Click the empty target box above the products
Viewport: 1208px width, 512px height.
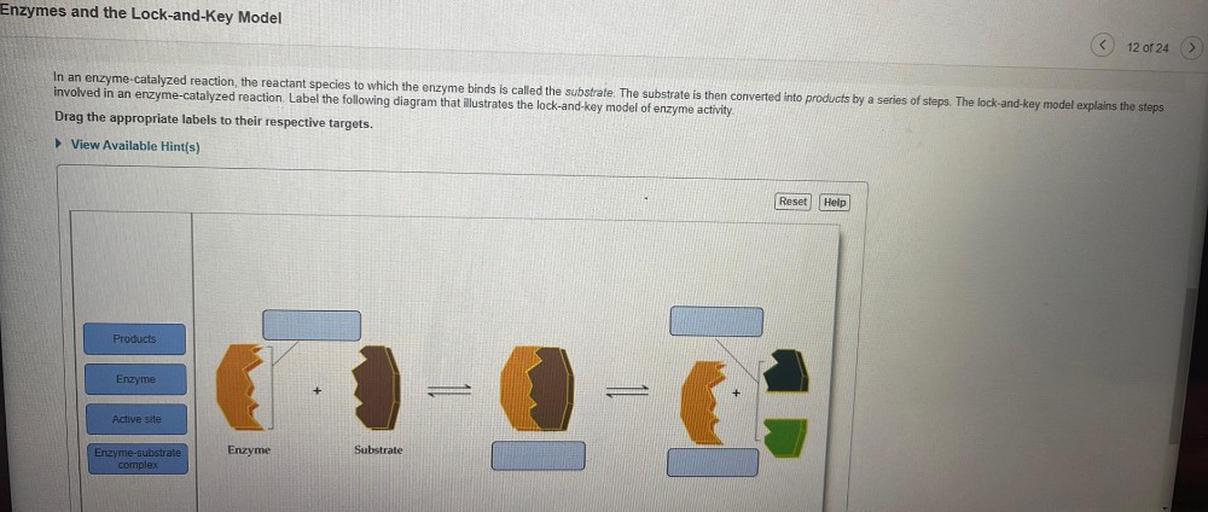click(x=716, y=321)
